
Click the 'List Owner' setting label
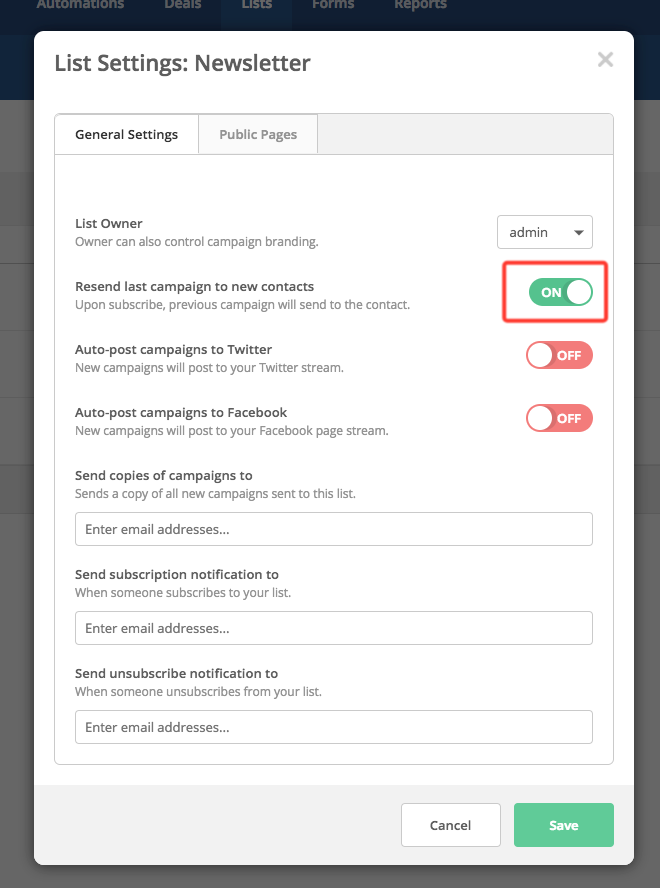(109, 223)
